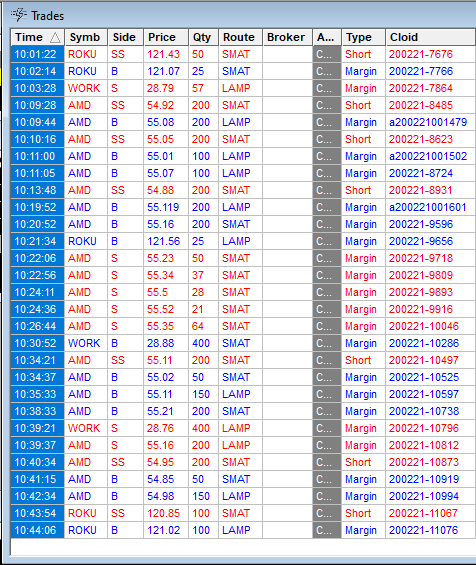Sort by the Route column header
Screen dimensions: 476x565
(240, 37)
